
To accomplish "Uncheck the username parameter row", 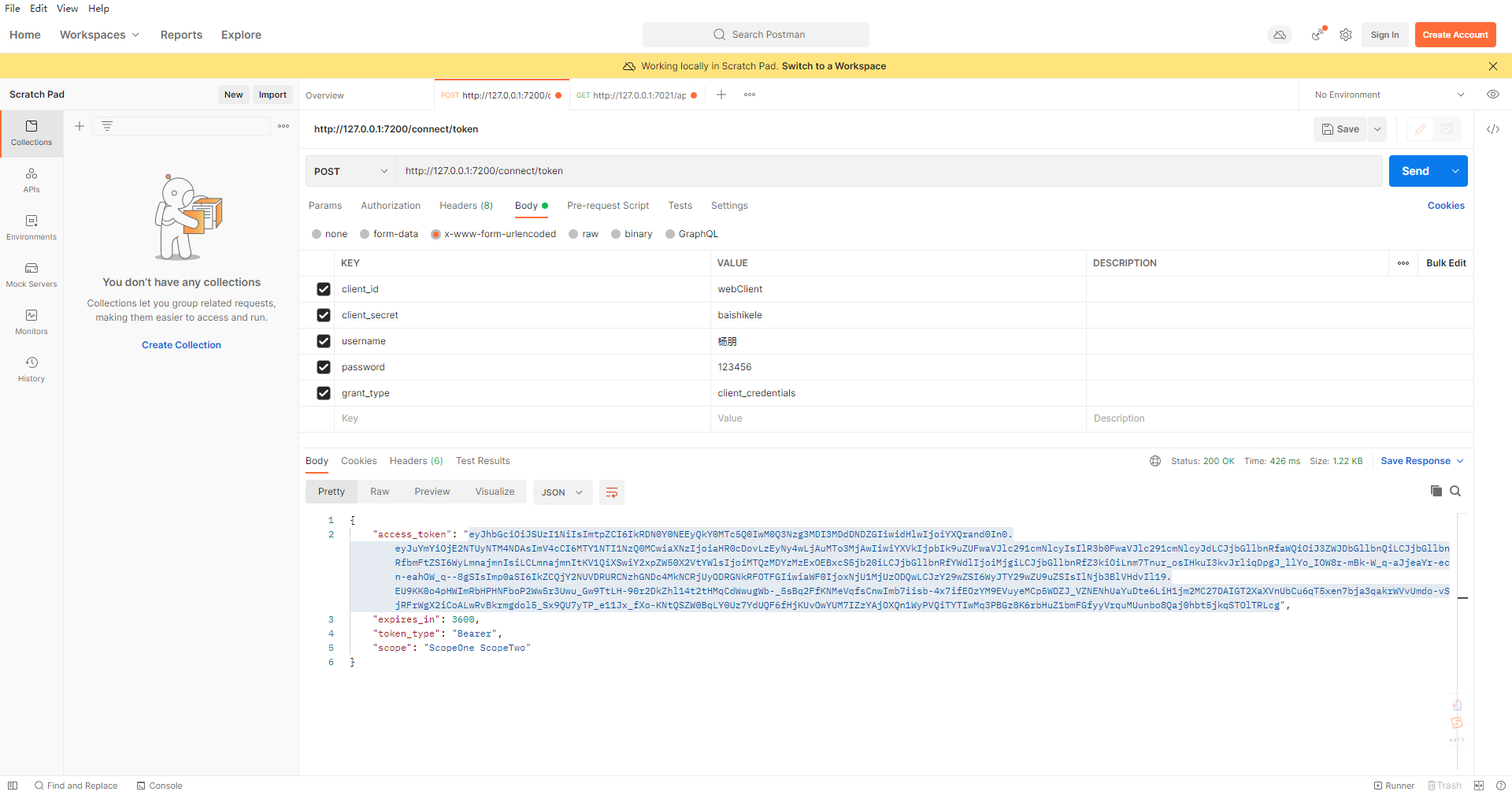I will (324, 341).
